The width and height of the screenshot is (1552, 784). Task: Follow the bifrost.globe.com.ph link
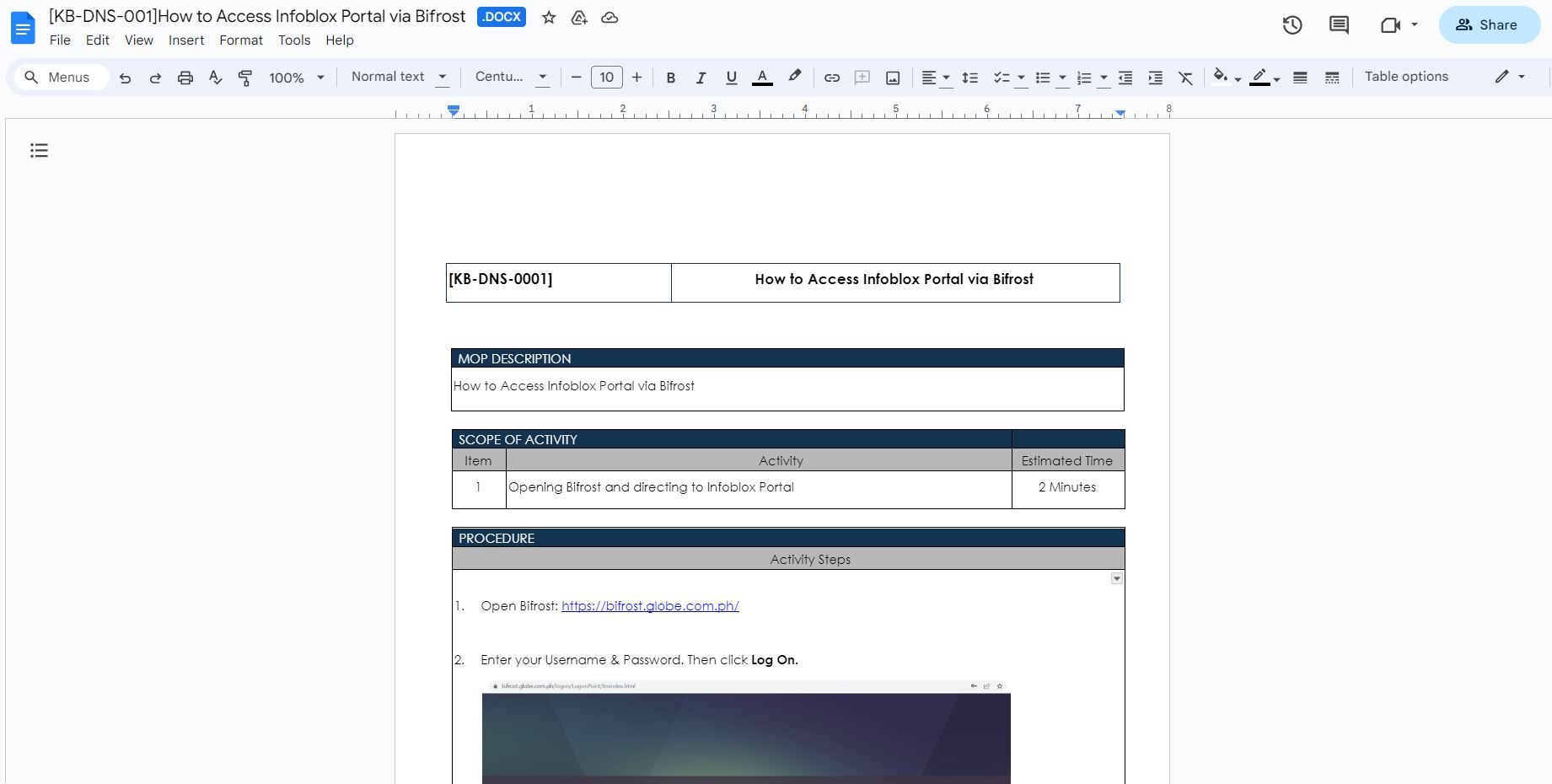coord(650,606)
